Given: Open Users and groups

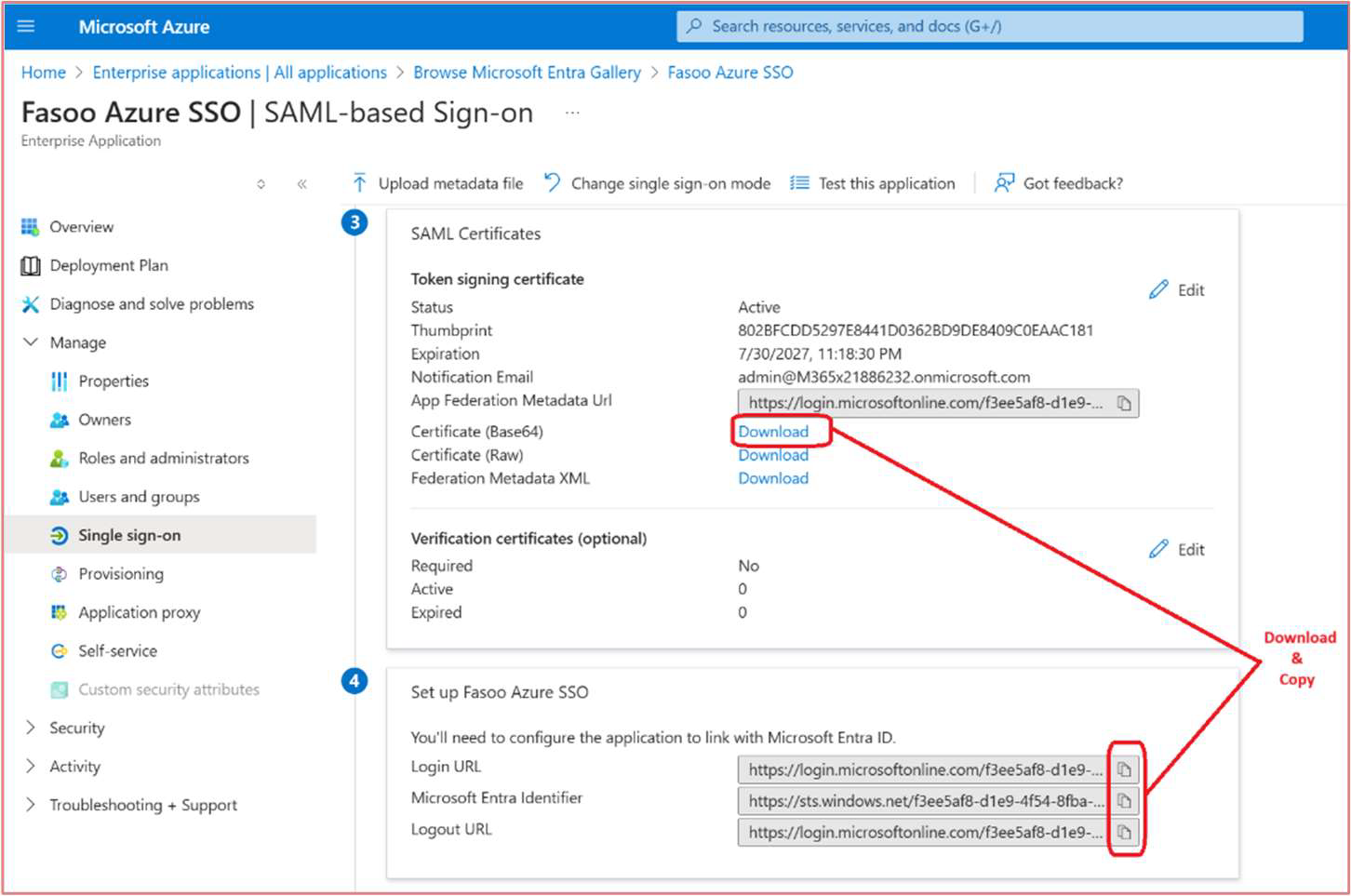Looking at the screenshot, I should pyautogui.click(x=139, y=497).
